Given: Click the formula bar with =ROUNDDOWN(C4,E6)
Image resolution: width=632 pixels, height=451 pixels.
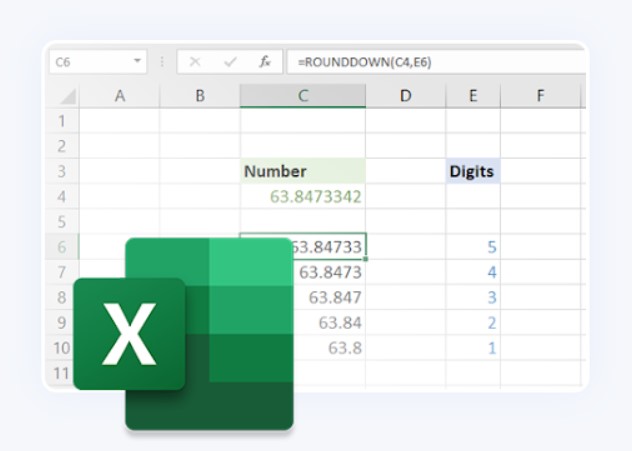Looking at the screenshot, I should coord(437,62).
